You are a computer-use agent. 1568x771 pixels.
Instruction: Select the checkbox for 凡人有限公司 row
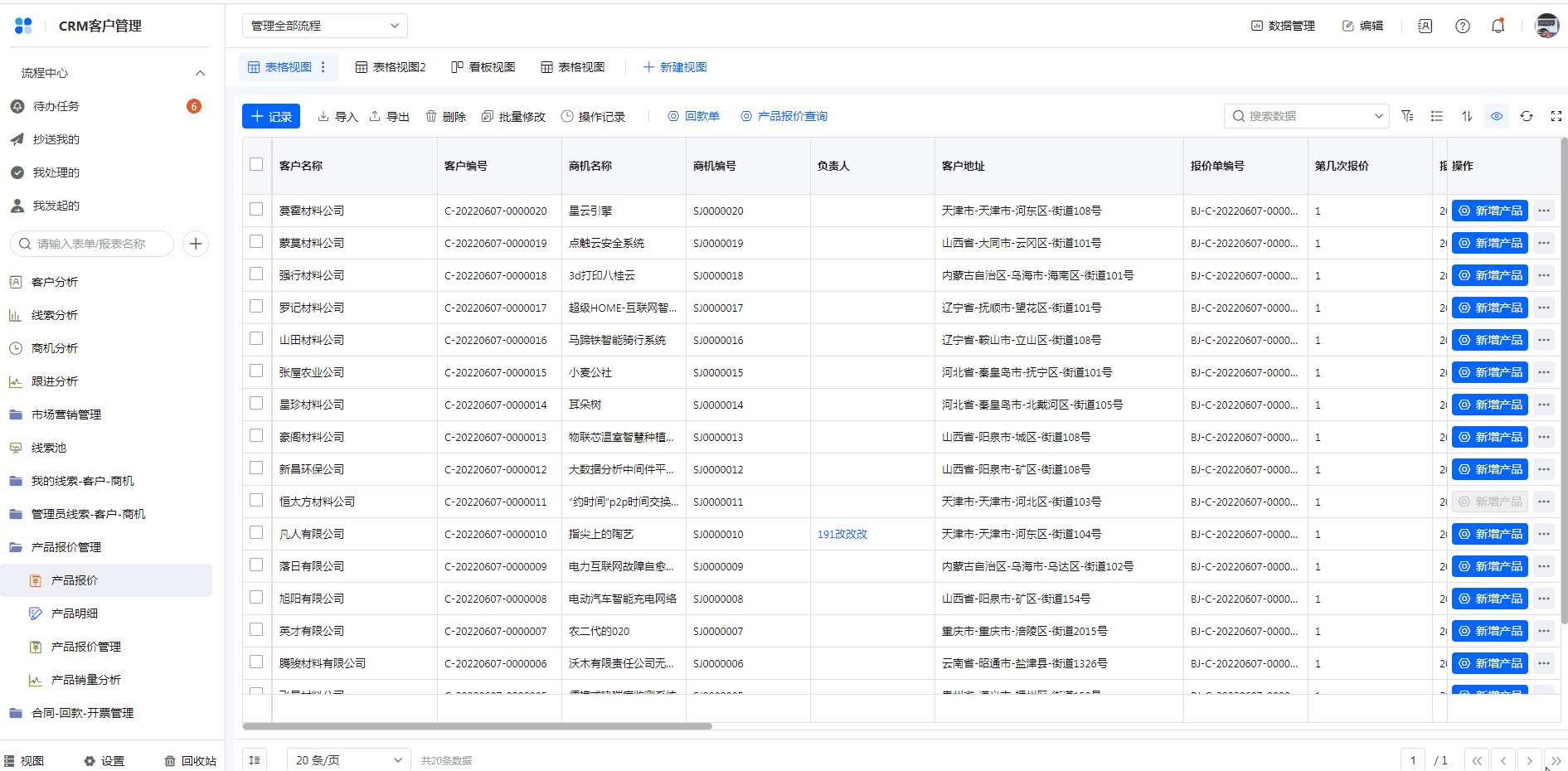pyautogui.click(x=256, y=532)
